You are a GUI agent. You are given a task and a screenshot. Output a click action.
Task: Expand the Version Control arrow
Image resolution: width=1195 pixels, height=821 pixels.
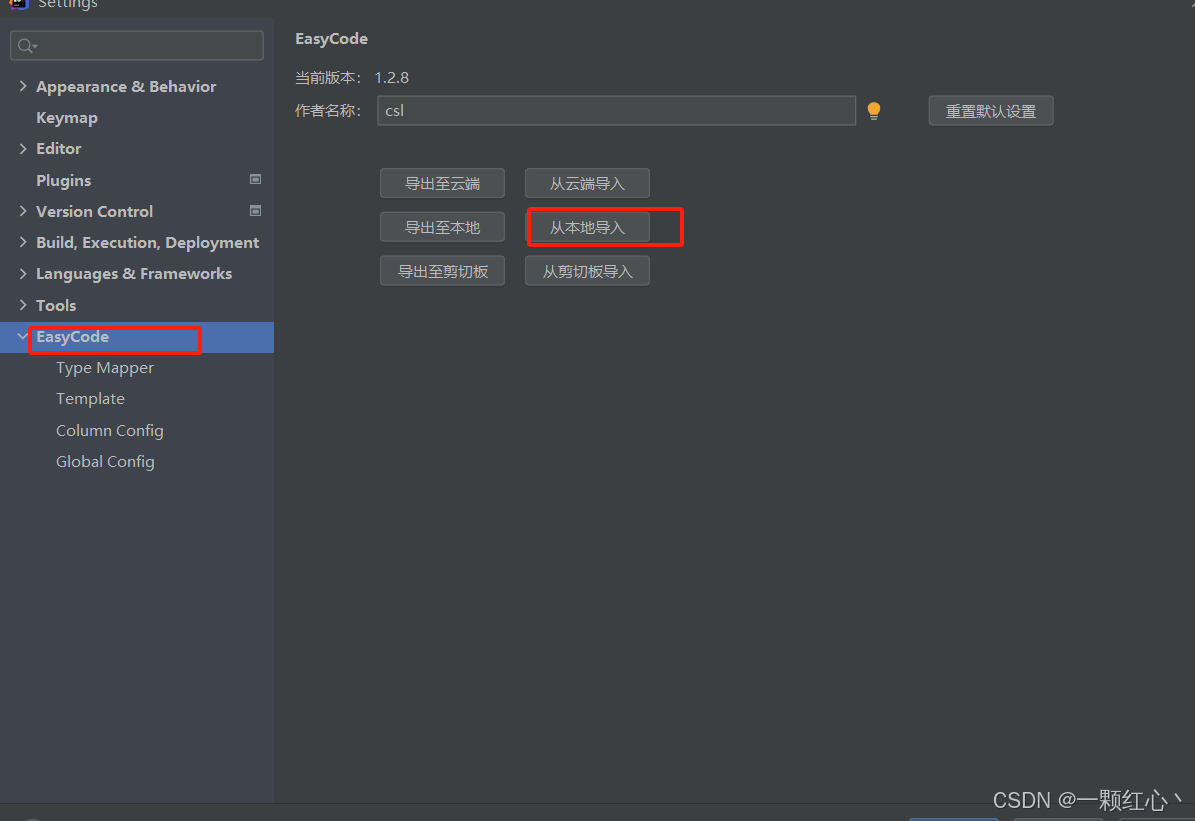[23, 211]
